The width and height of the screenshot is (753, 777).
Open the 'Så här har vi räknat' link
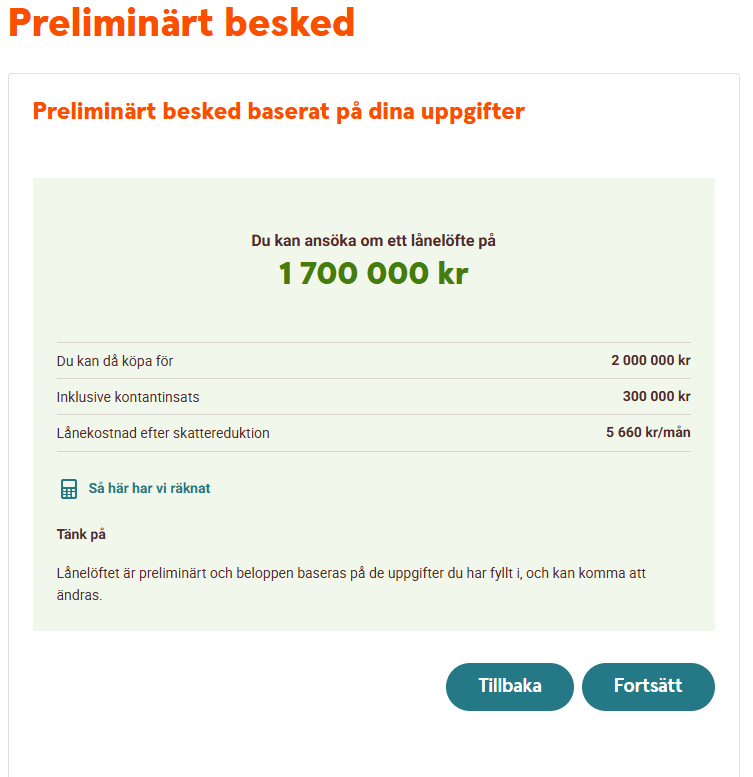[x=149, y=489]
